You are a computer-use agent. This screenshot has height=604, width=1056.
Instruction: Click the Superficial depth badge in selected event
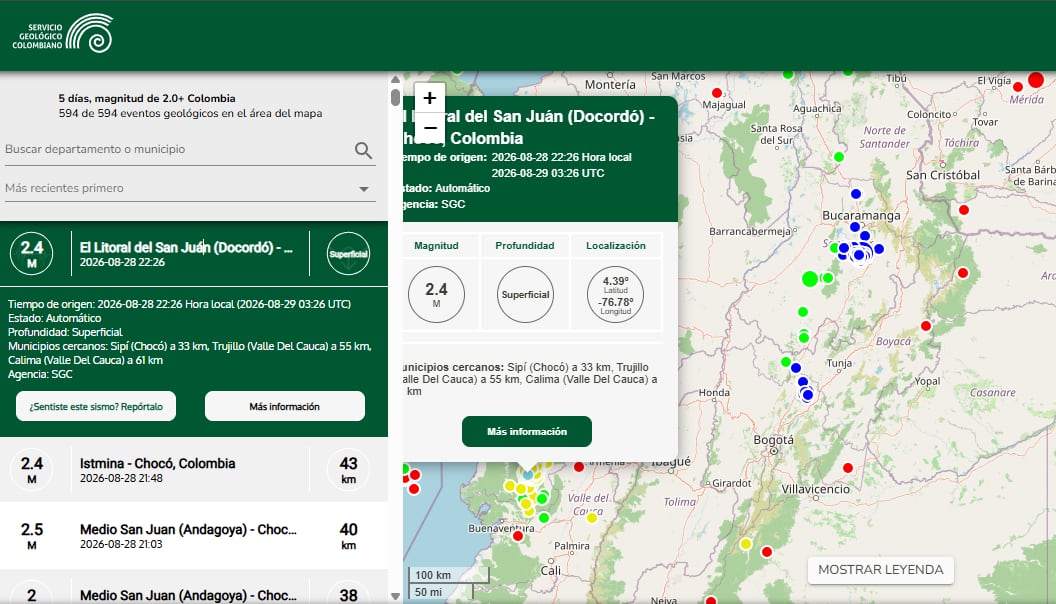(348, 254)
